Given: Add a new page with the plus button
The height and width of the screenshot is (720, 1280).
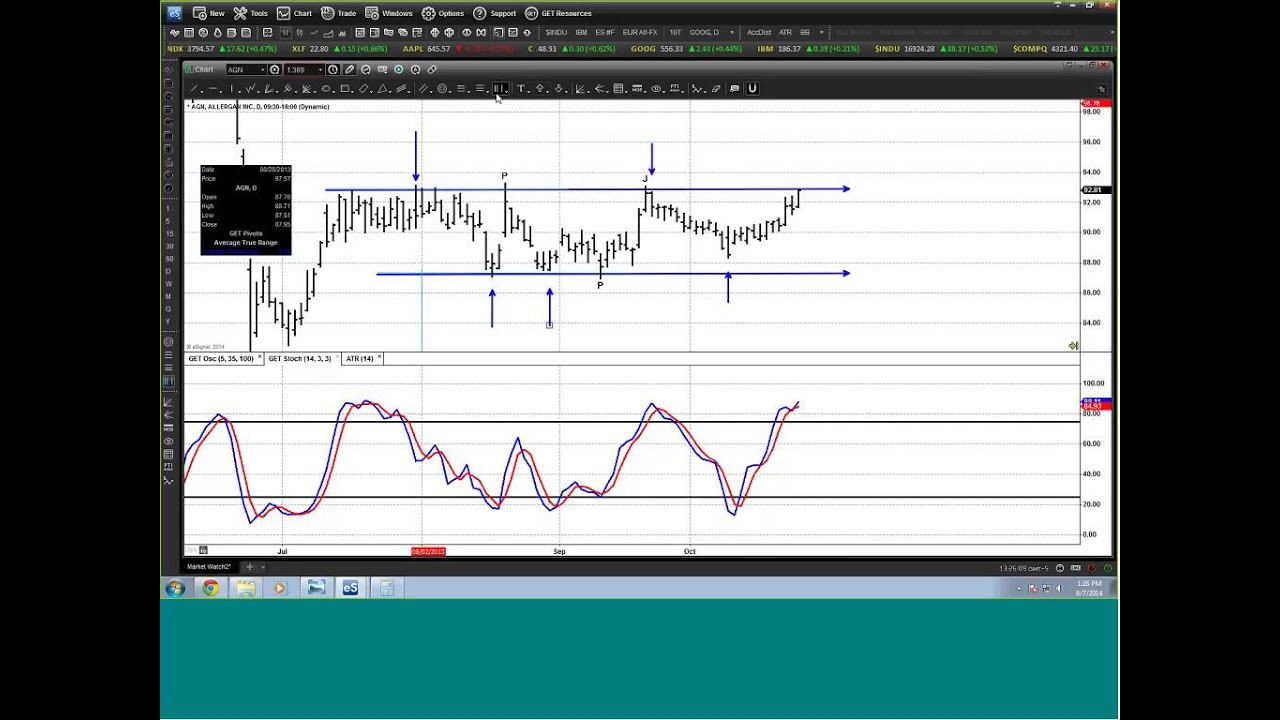Looking at the screenshot, I should point(250,567).
